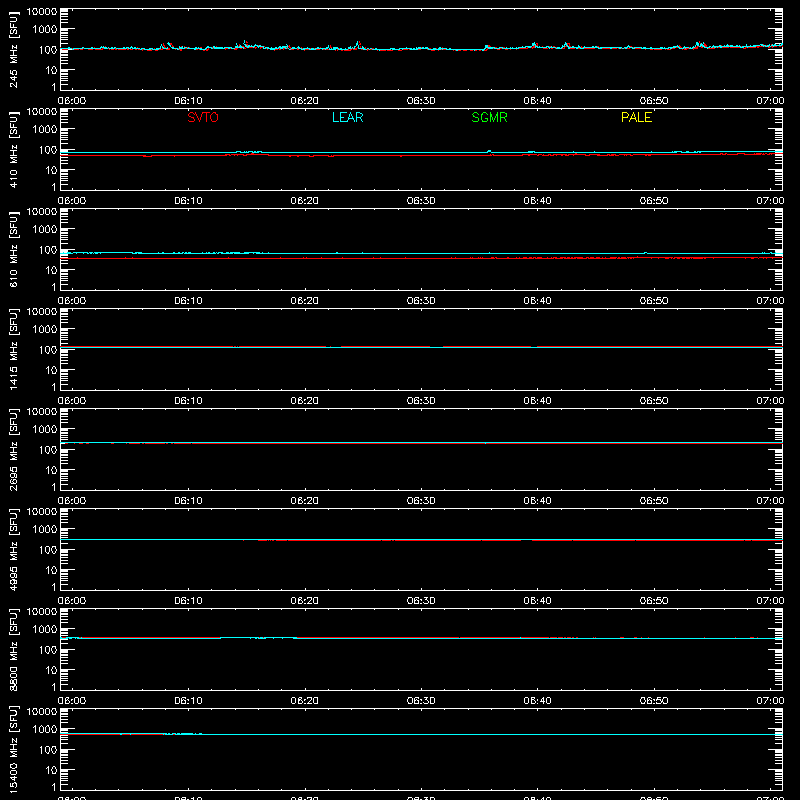Screen dimensions: 800x800
Task: Click the yellow PALE station legend label
Action: pos(636,117)
